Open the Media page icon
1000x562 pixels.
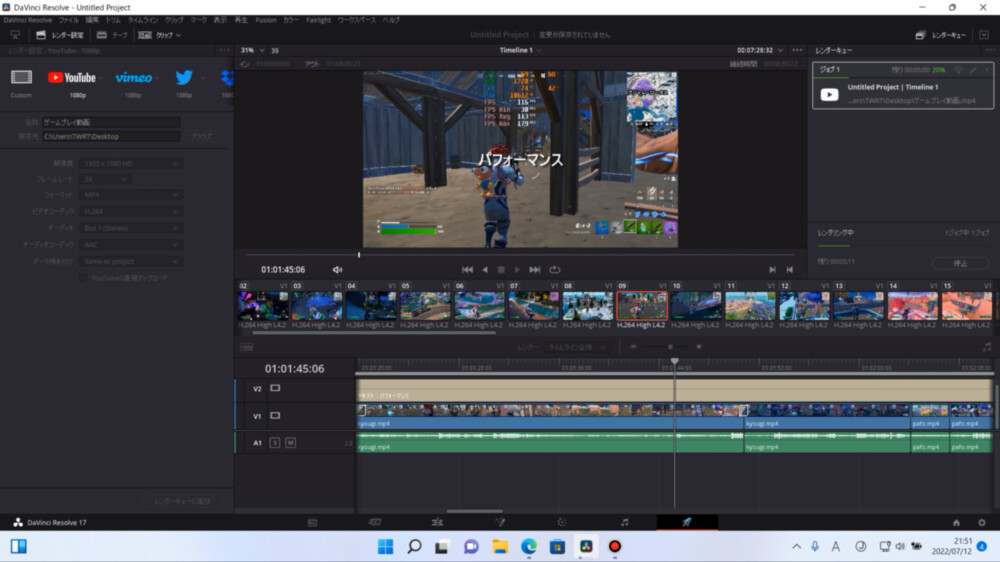click(x=312, y=522)
